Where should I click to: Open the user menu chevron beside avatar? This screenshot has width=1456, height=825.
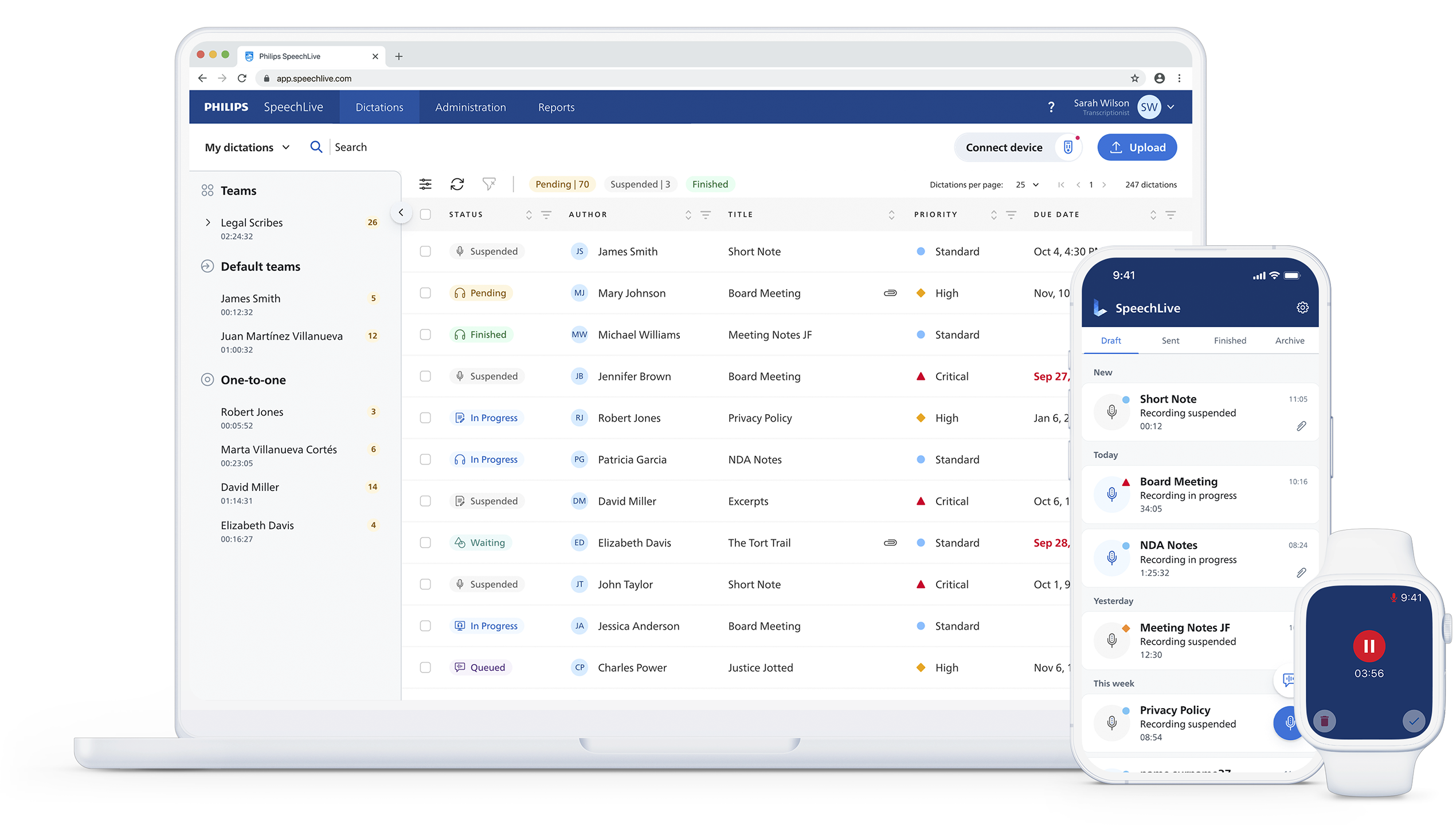[1171, 107]
